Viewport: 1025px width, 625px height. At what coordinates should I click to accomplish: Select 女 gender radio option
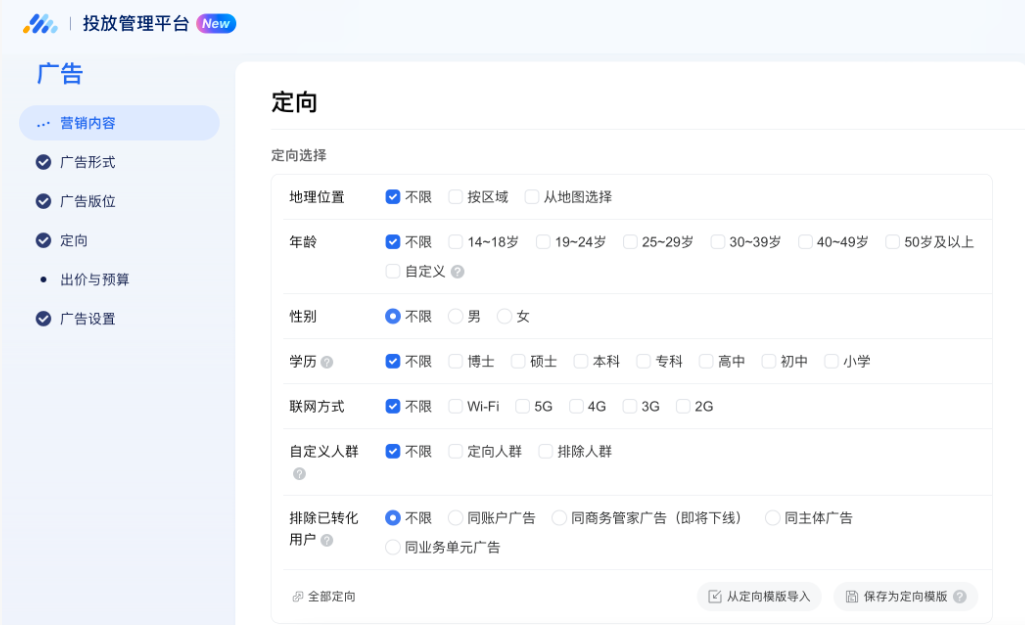click(x=506, y=316)
